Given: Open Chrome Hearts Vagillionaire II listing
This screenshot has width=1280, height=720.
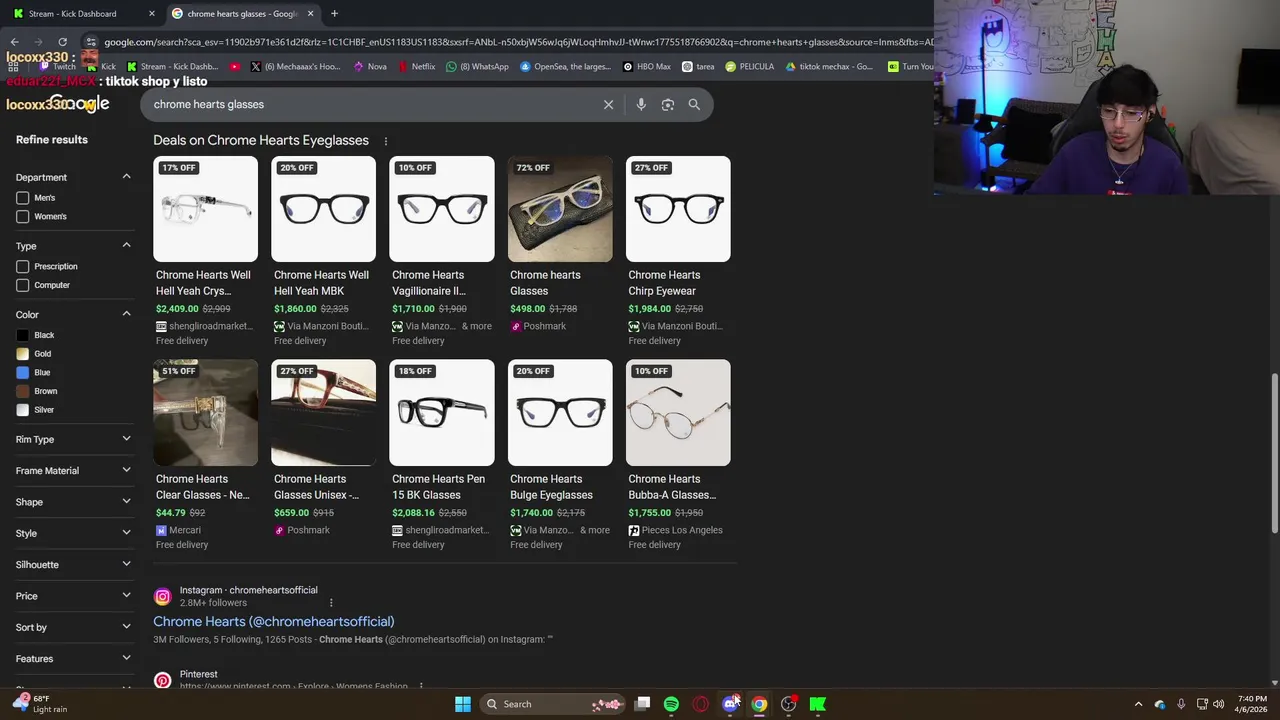Looking at the screenshot, I should click(x=430, y=283).
